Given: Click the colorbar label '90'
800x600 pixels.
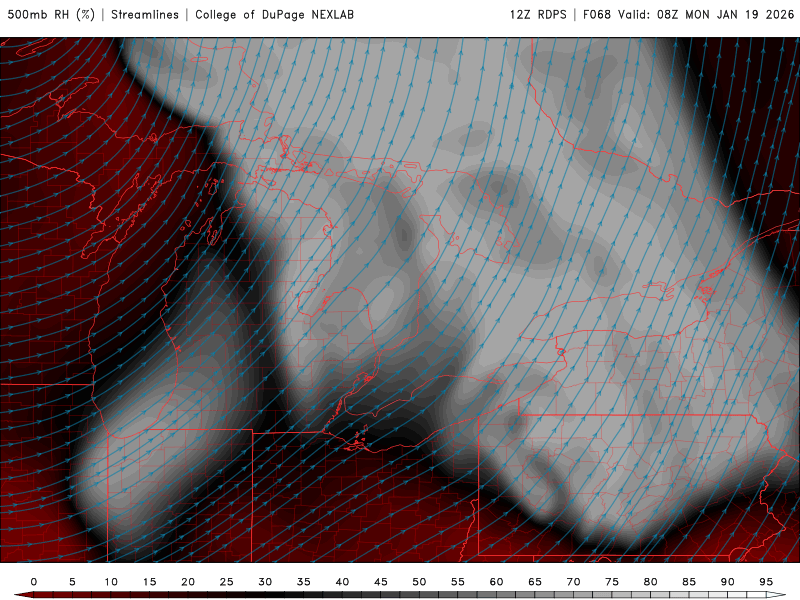Looking at the screenshot, I should (x=728, y=582).
